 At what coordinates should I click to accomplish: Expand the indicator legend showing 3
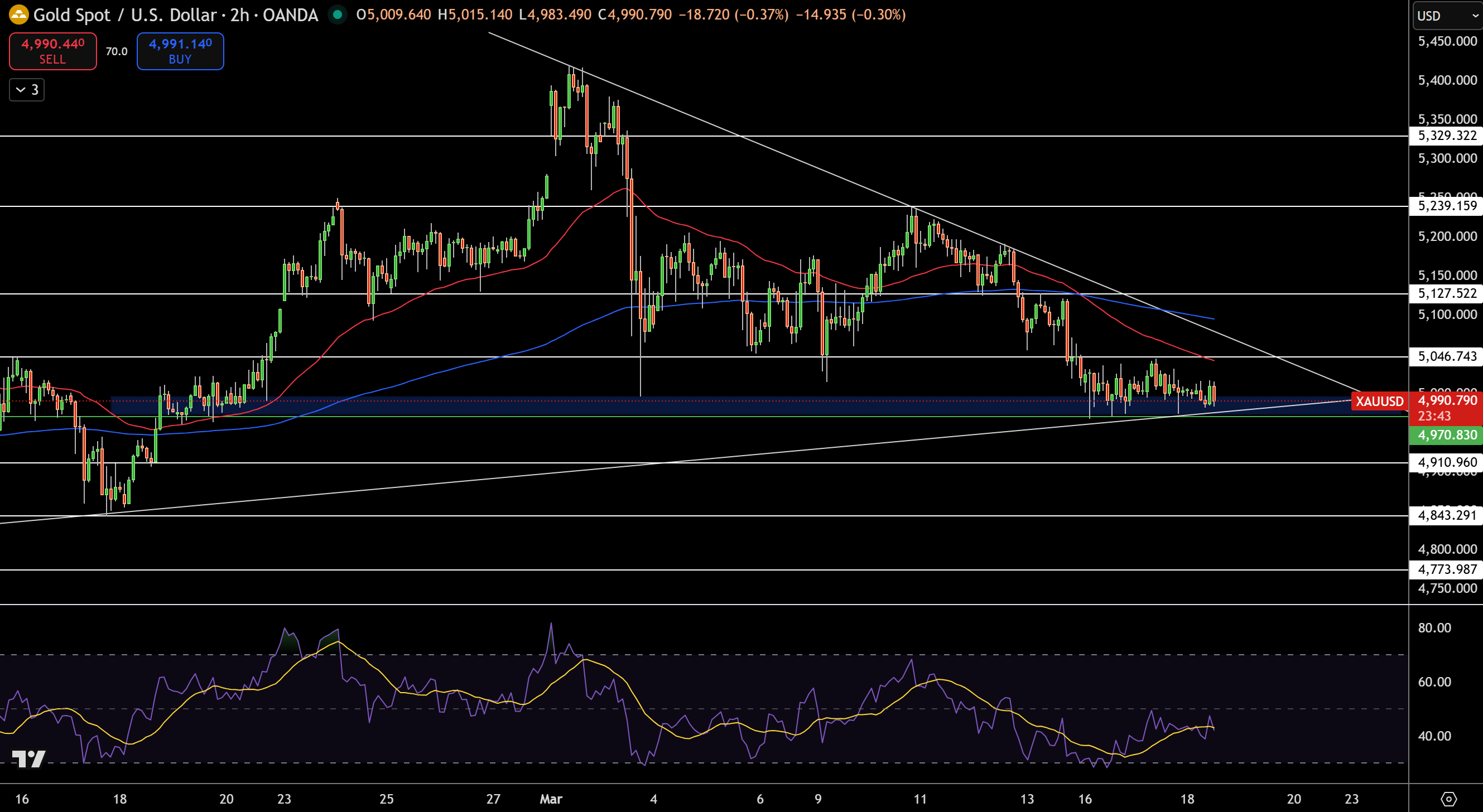[x=27, y=90]
